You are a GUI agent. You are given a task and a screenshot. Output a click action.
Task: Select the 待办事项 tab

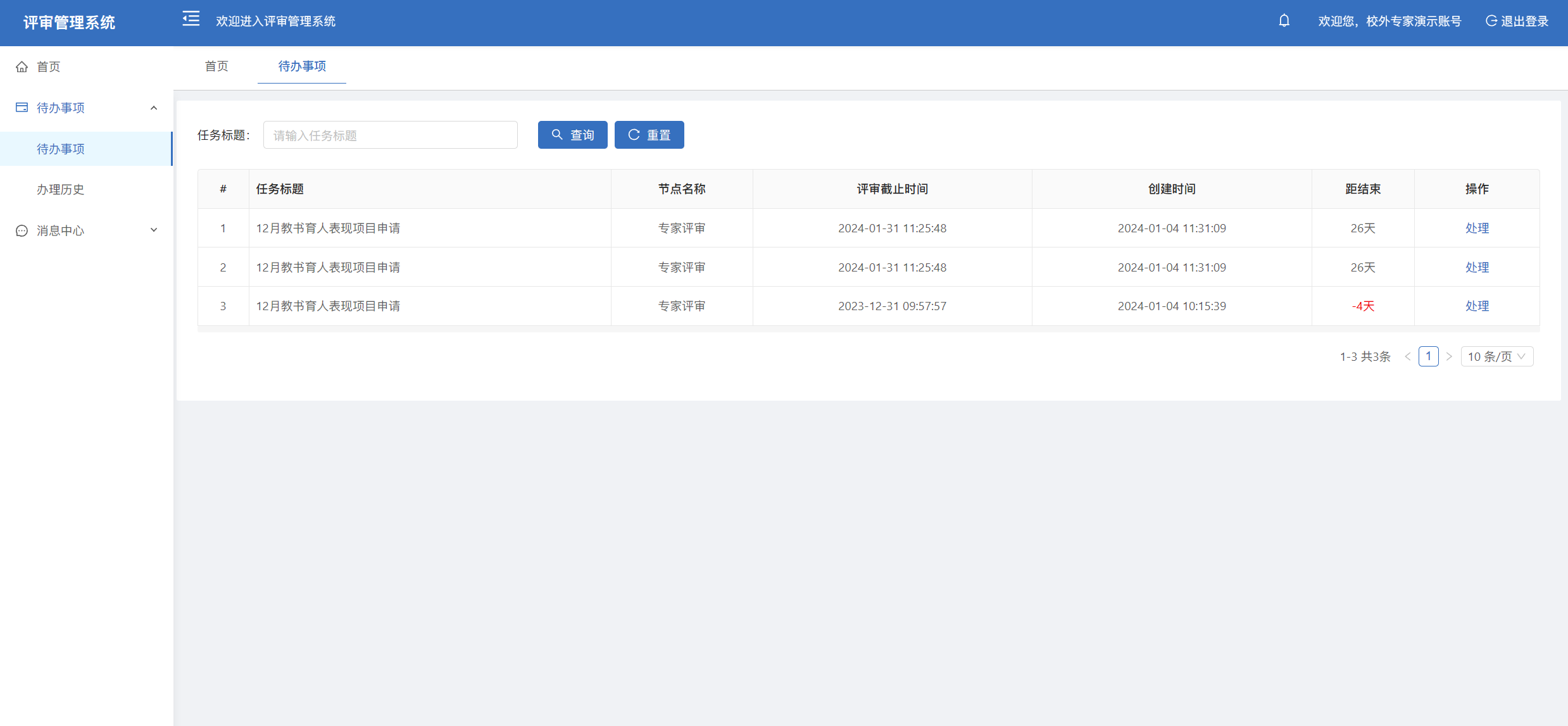[x=302, y=66]
